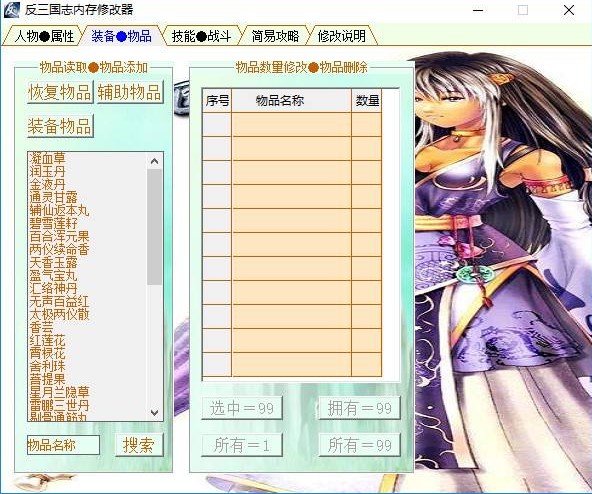Click the item list scrollbar thumb

pyautogui.click(x=154, y=227)
